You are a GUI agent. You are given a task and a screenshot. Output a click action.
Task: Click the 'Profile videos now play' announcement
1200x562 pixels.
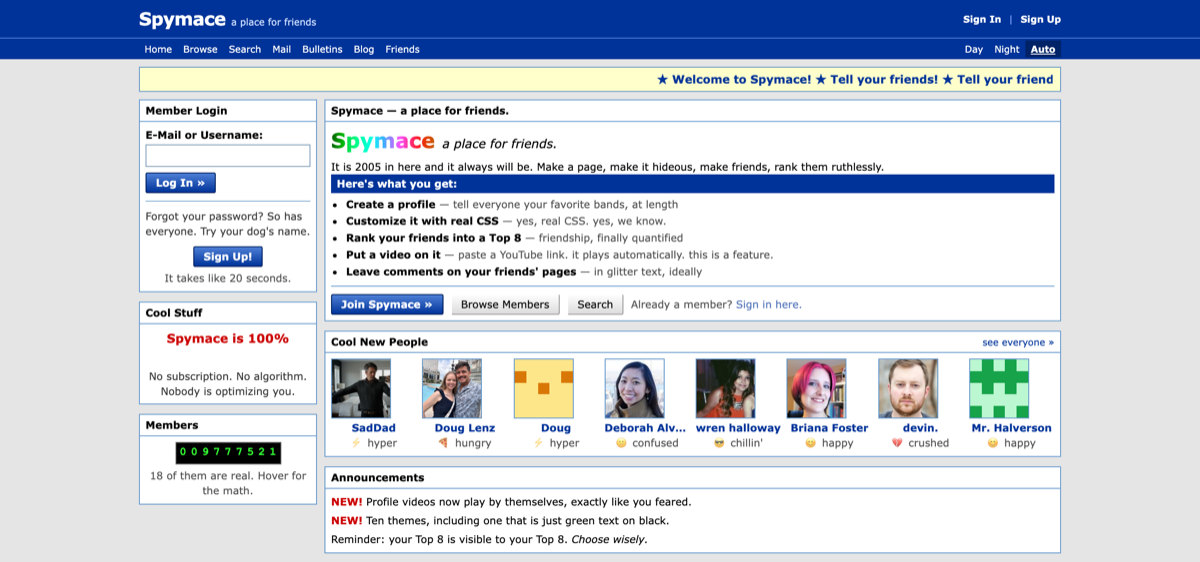[x=511, y=502]
